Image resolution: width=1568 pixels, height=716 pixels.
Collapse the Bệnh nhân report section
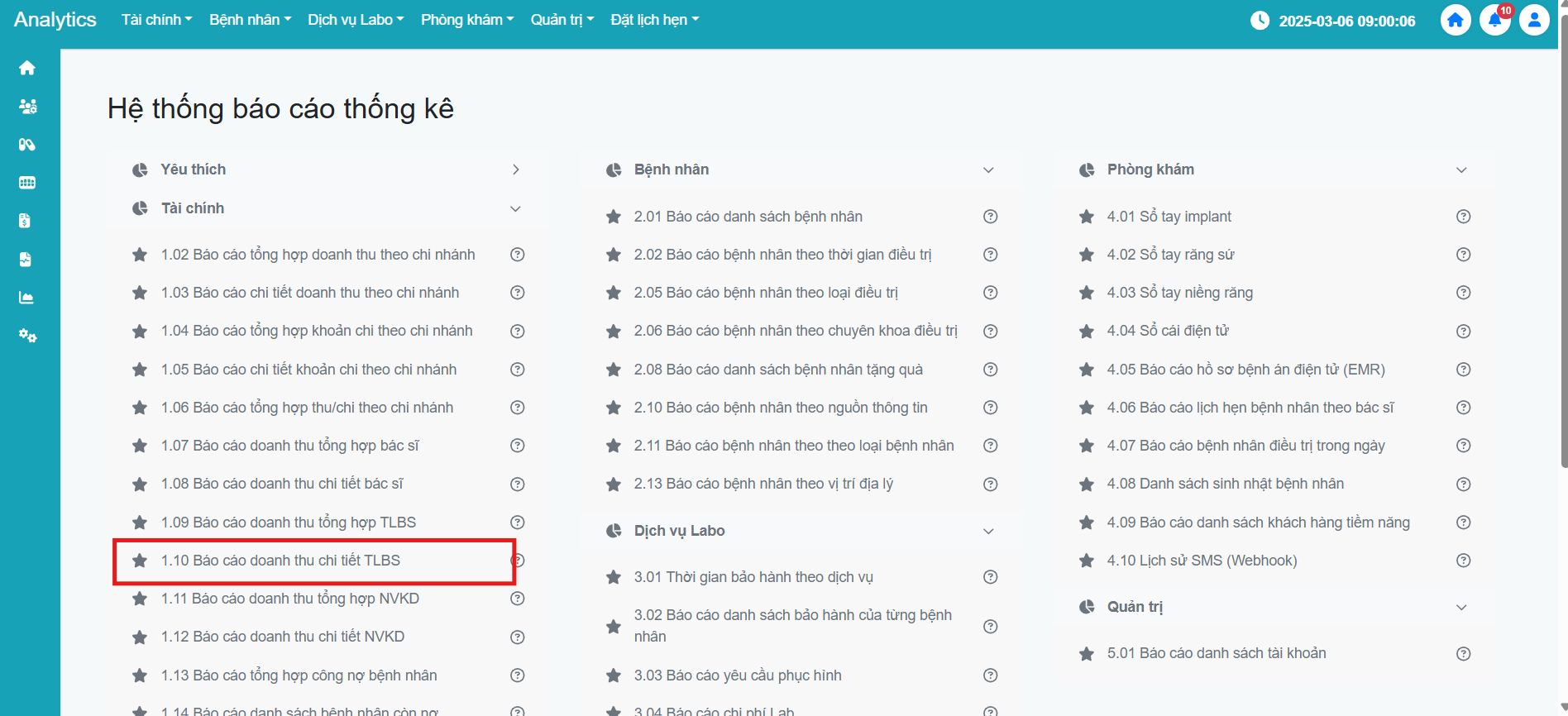(x=988, y=169)
